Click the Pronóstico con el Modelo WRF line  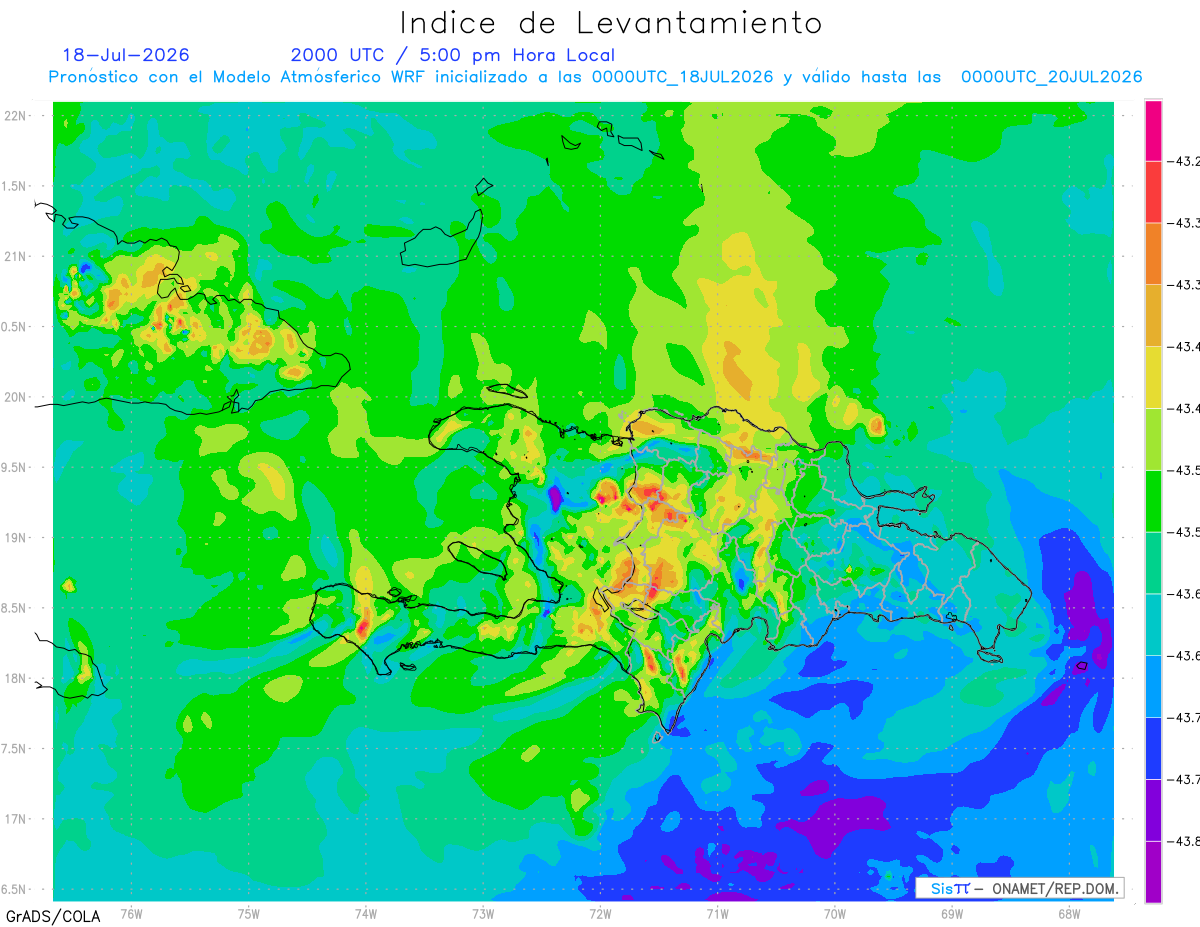click(x=596, y=77)
